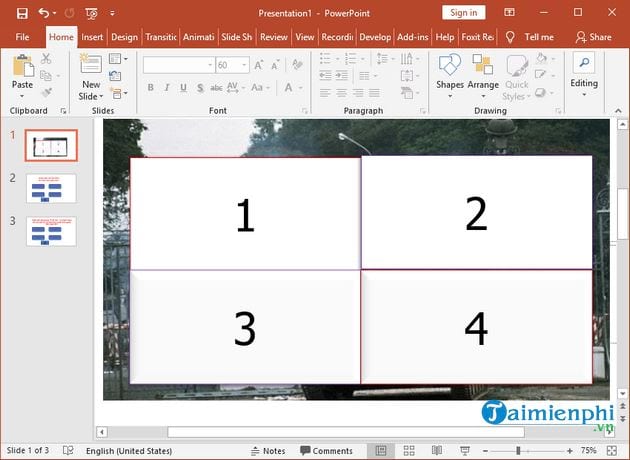
Task: Switch to the Insert tab
Action: point(92,37)
